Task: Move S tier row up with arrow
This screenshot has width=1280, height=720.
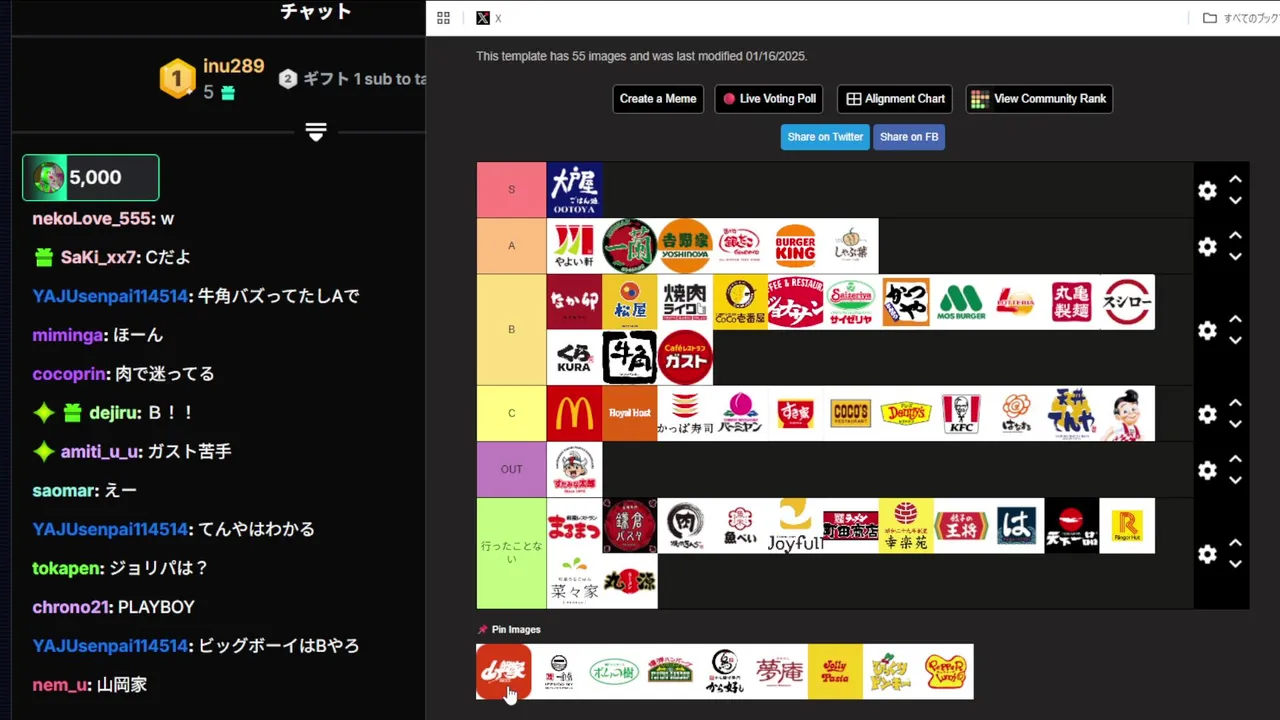Action: click(1235, 180)
